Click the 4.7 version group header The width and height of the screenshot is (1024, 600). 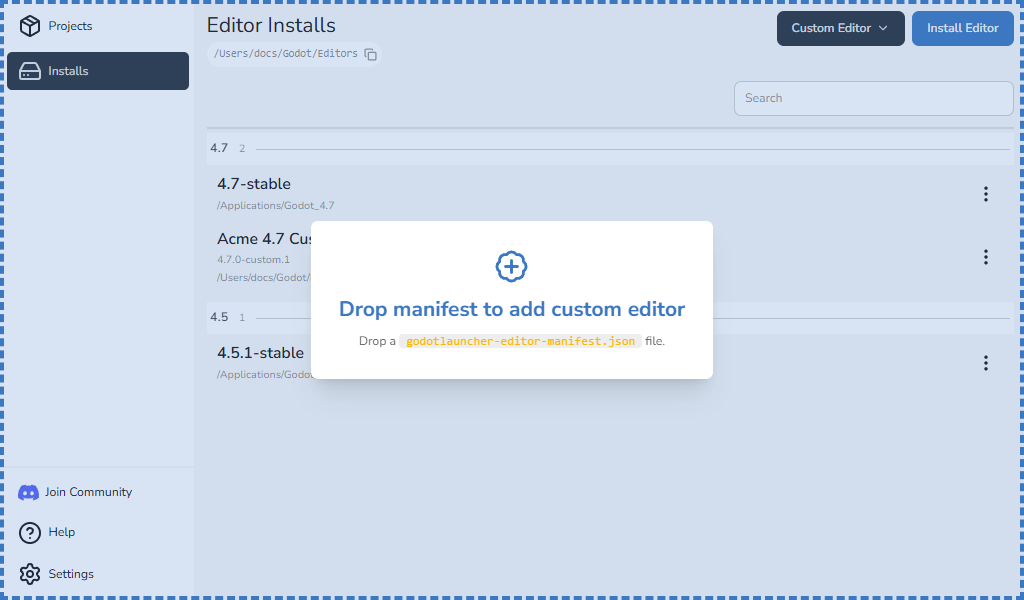610,149
